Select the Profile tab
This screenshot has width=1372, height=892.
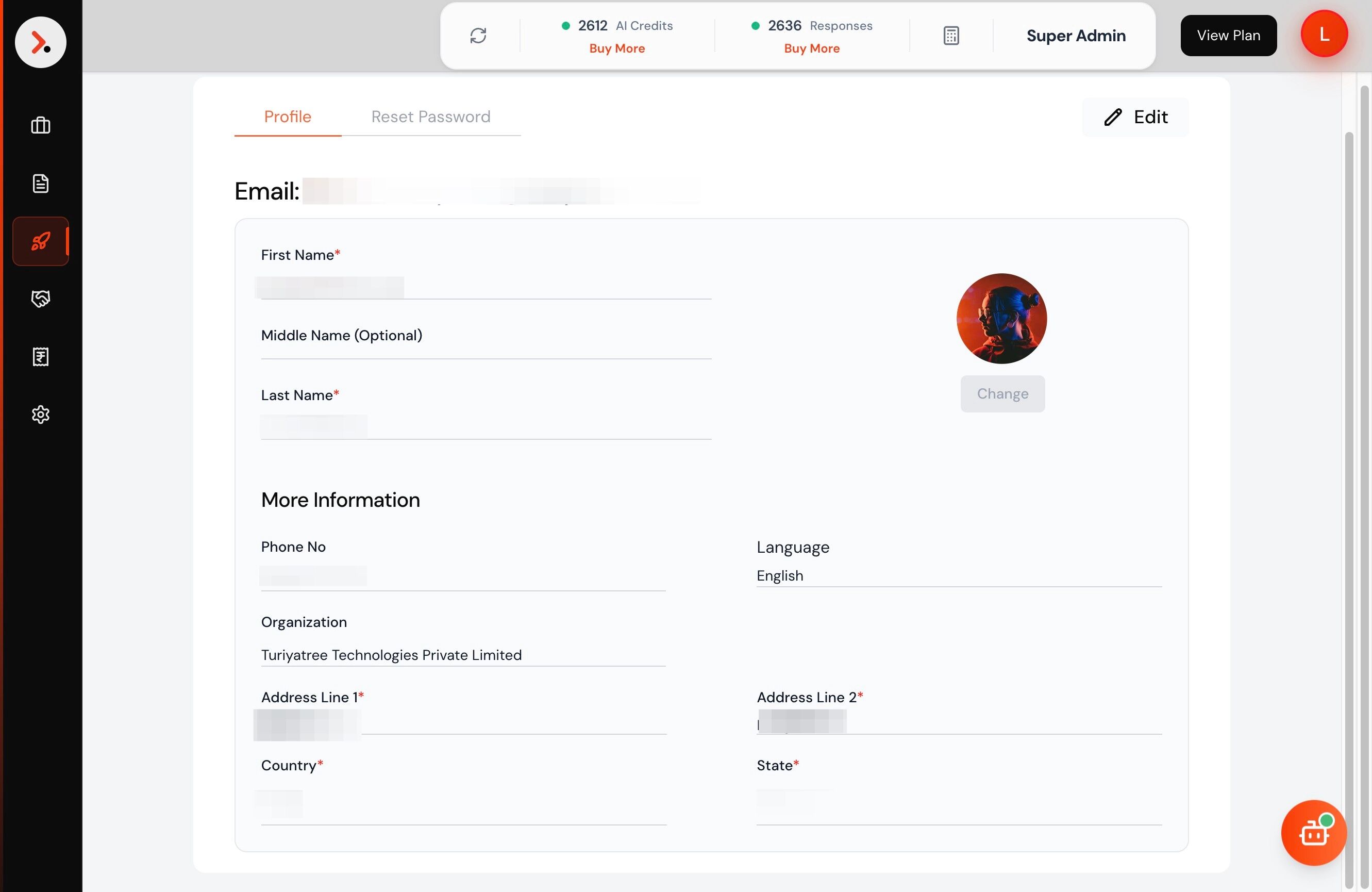point(287,117)
